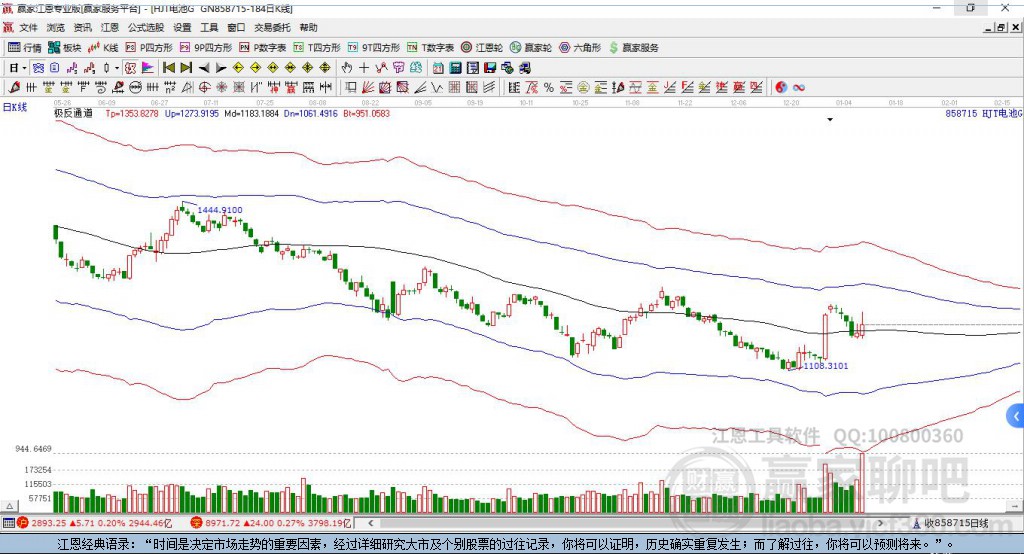Open the 赢家轮 wheel tool

(531, 48)
